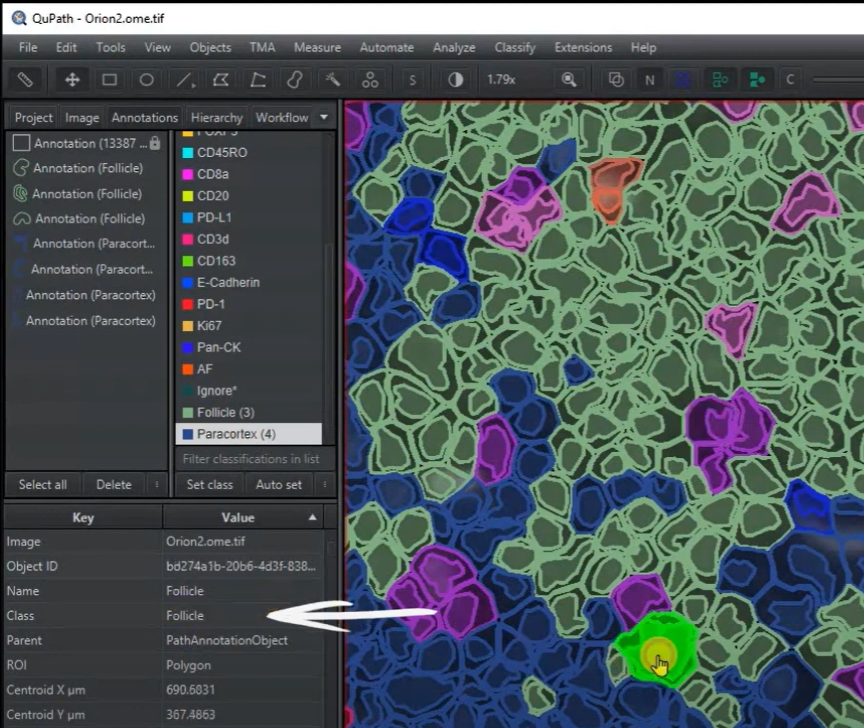Select the Polygon drawing tool
This screenshot has width=864, height=728.
click(221, 79)
